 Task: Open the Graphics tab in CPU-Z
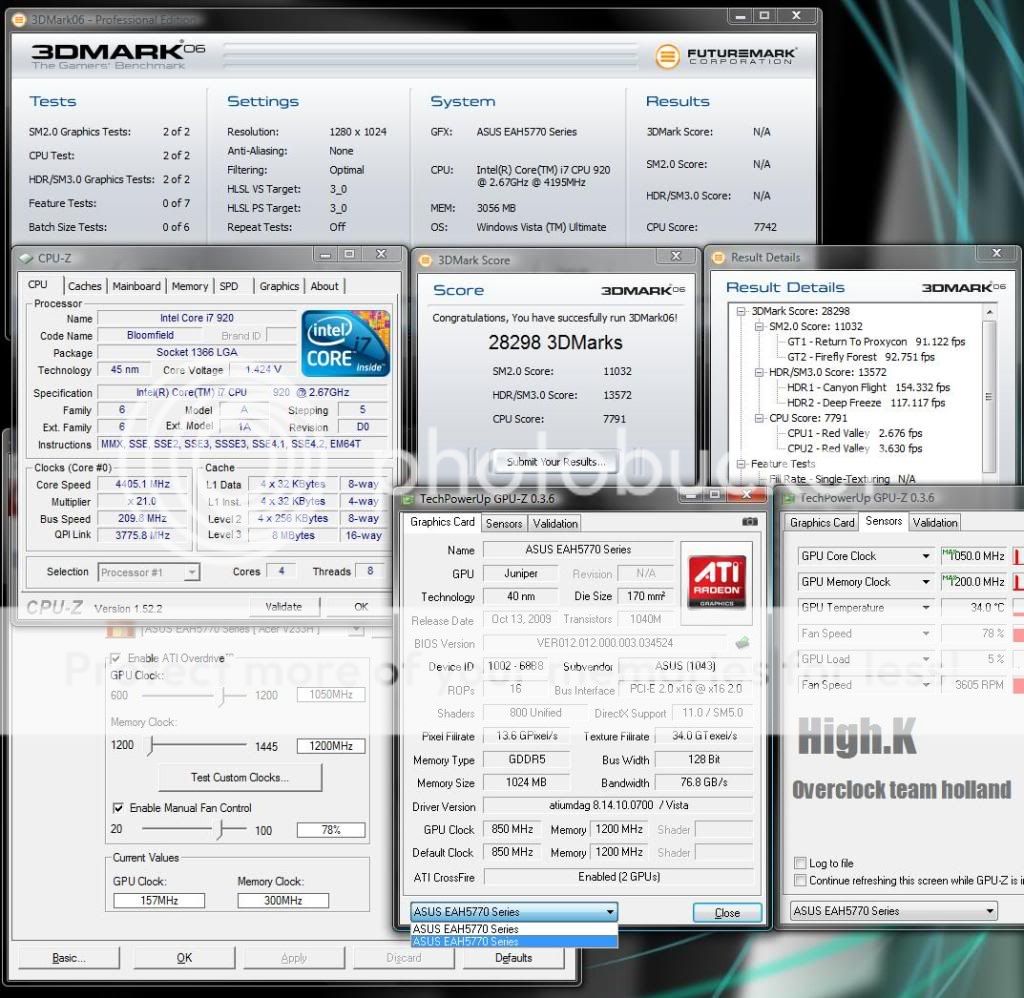coord(279,286)
